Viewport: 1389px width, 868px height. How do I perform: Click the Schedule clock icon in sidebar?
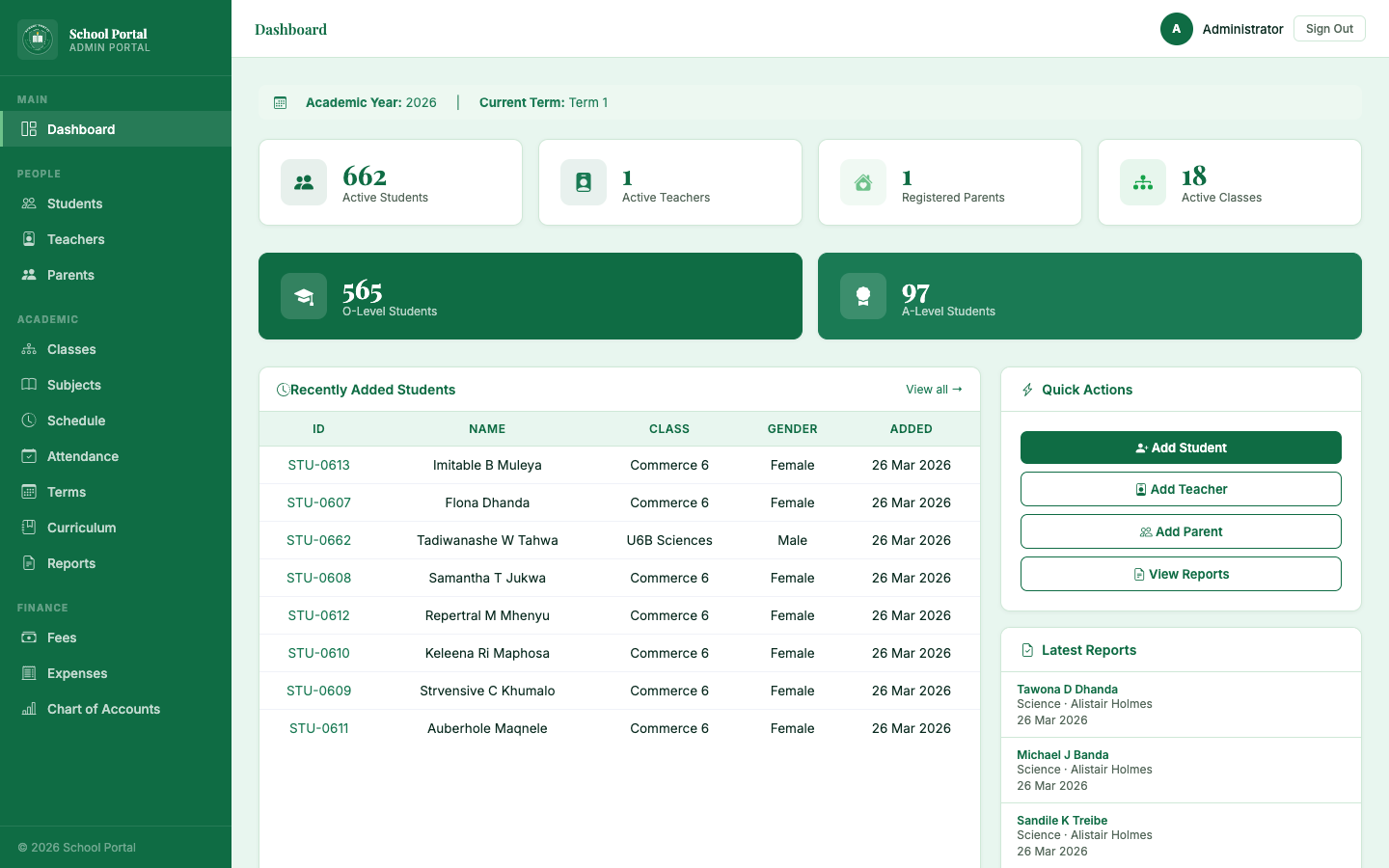(x=29, y=420)
